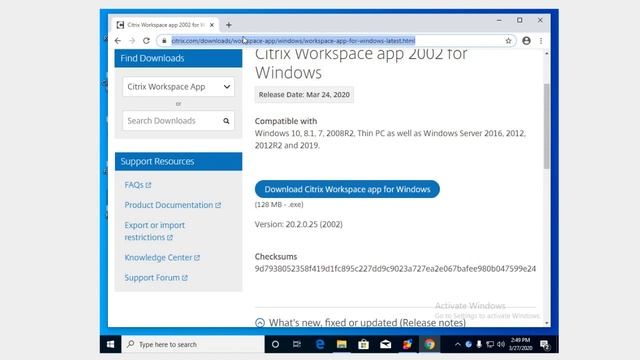Click the Support Resources header
The image size is (640, 360).
pos(178,162)
